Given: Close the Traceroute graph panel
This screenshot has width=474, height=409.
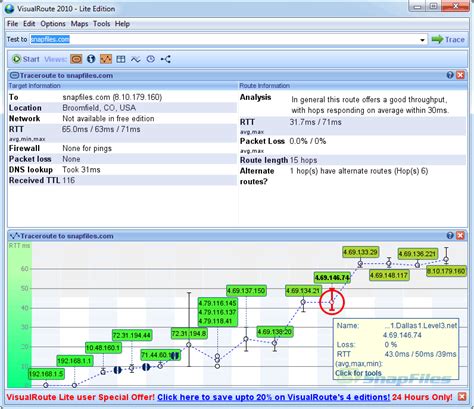Looking at the screenshot, I should pos(460,236).
